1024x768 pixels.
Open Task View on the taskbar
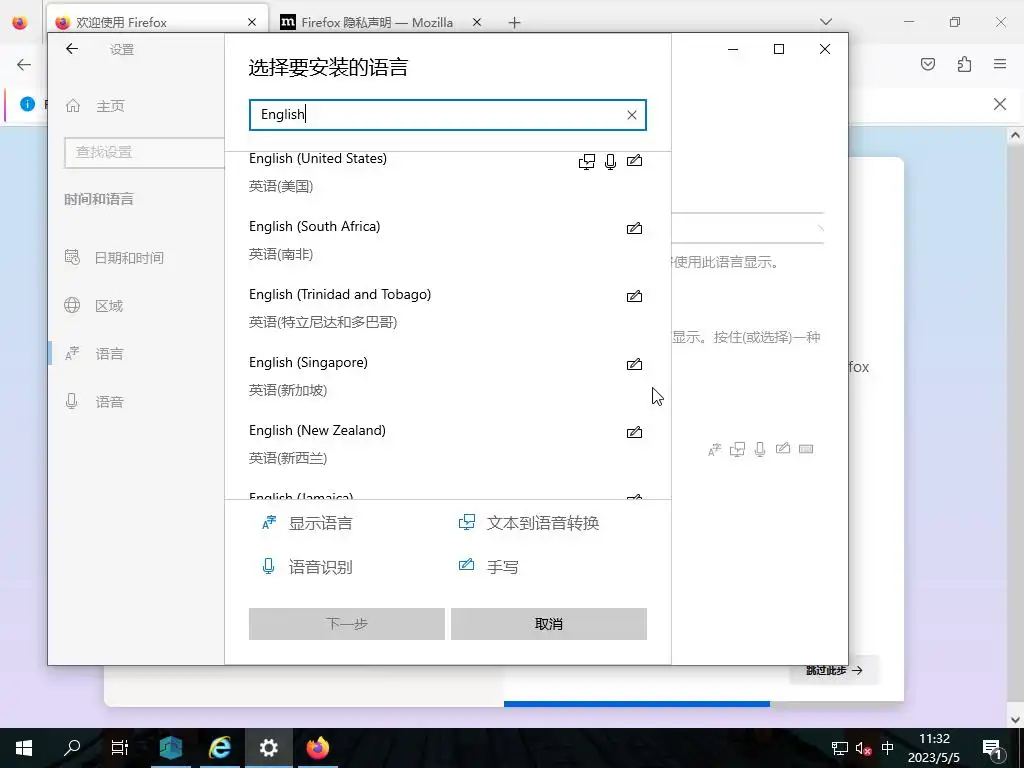[120, 748]
